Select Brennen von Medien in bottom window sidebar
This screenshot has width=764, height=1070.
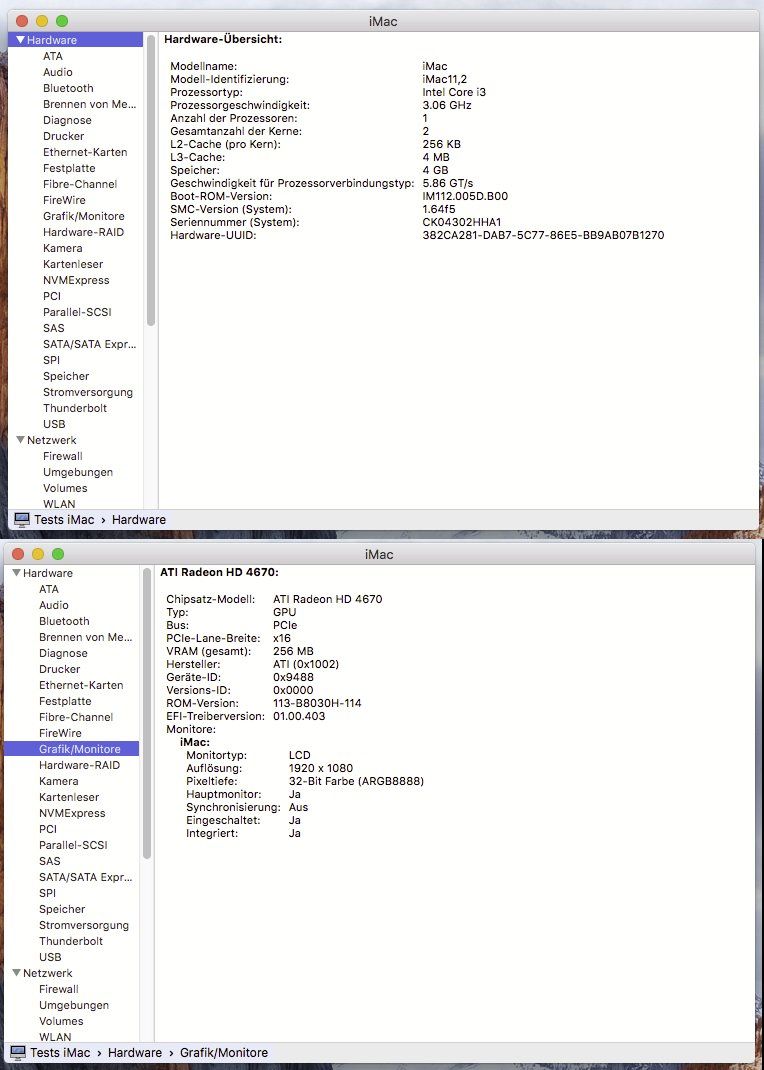[86, 637]
